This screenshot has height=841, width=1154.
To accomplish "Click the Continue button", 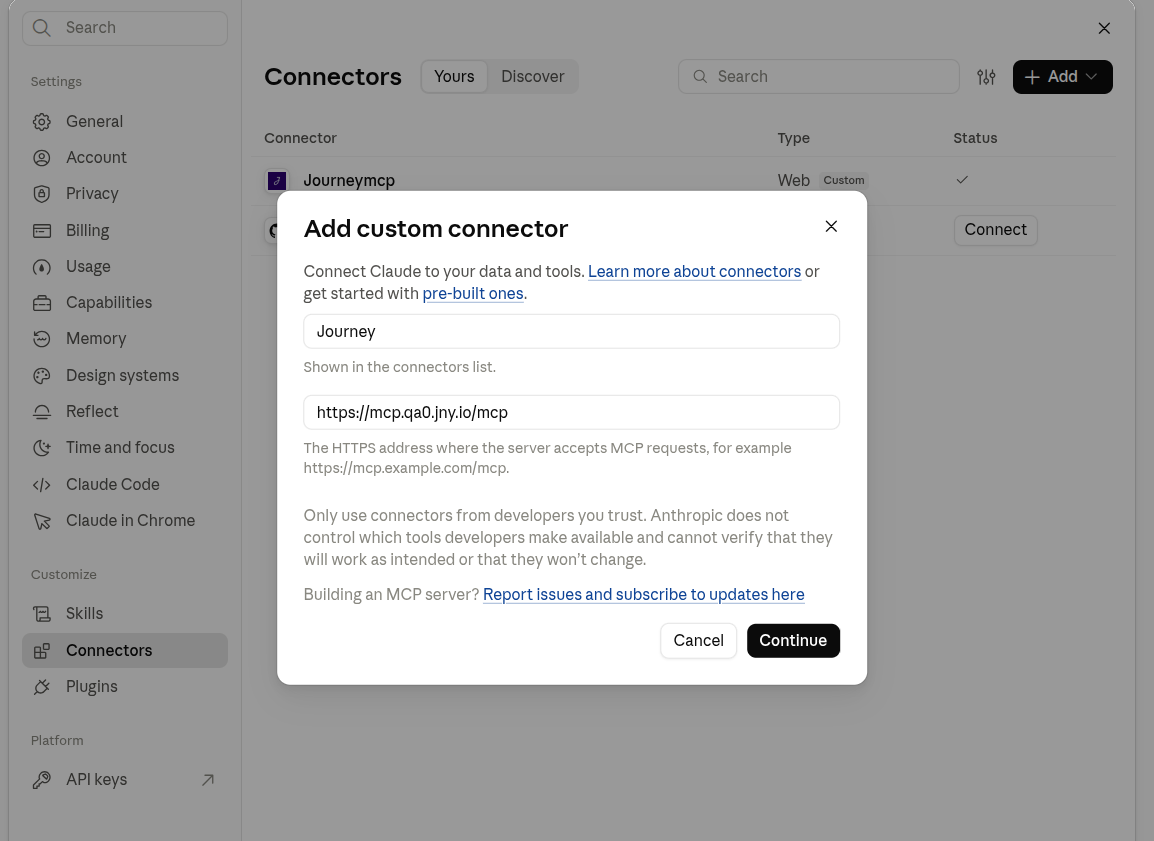I will pos(793,641).
